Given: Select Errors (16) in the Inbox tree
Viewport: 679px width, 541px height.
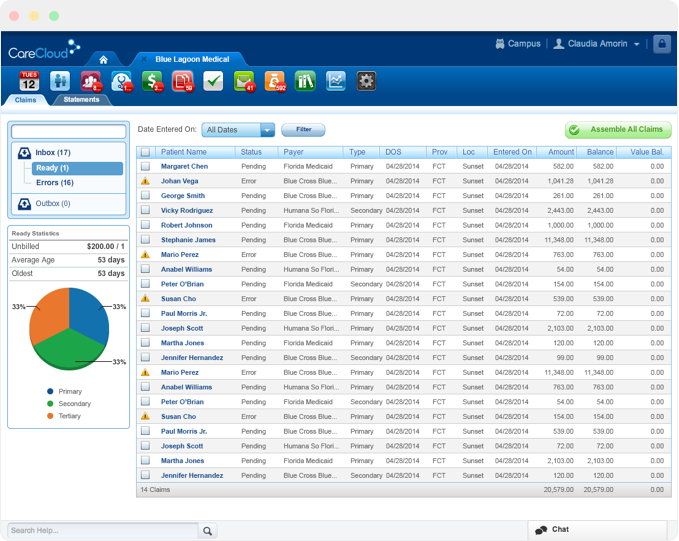Looking at the screenshot, I should (55, 183).
